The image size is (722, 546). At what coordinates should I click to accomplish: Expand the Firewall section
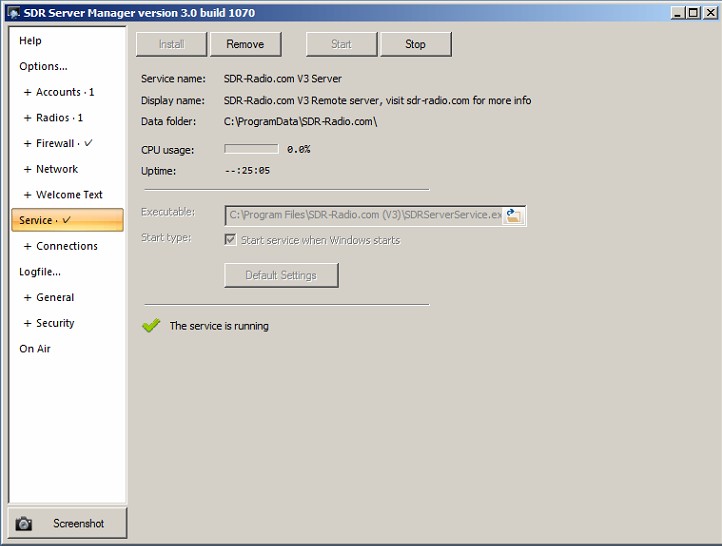tap(27, 144)
